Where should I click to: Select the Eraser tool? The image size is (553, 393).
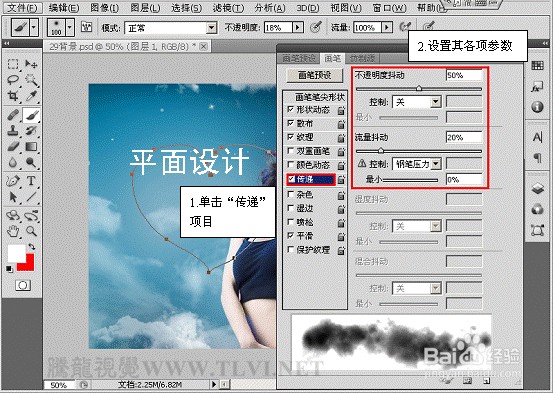13,146
